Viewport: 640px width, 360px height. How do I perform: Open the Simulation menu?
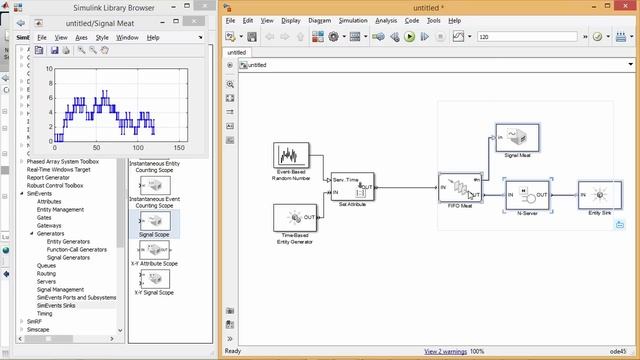(353, 20)
